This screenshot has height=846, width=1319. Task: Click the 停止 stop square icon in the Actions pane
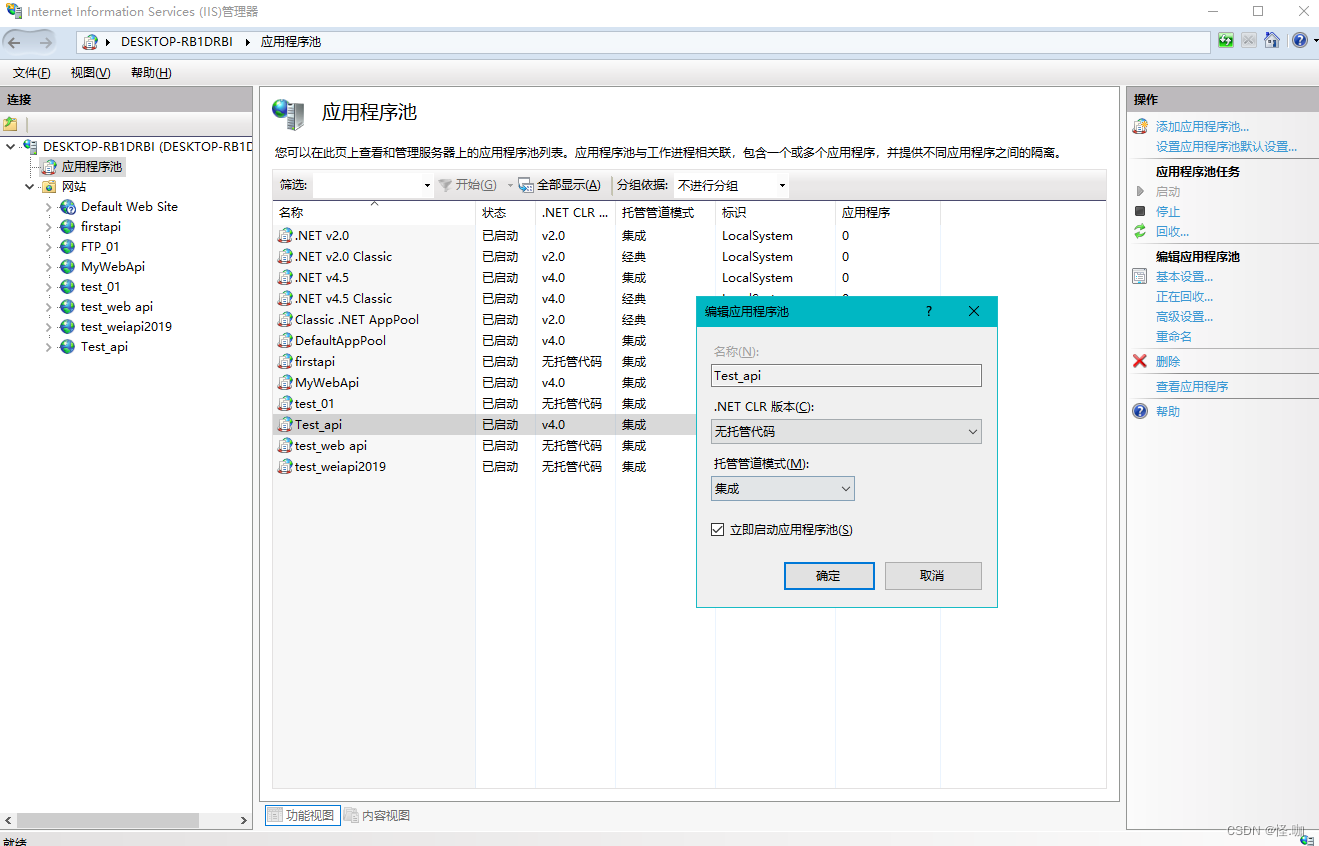(1140, 211)
